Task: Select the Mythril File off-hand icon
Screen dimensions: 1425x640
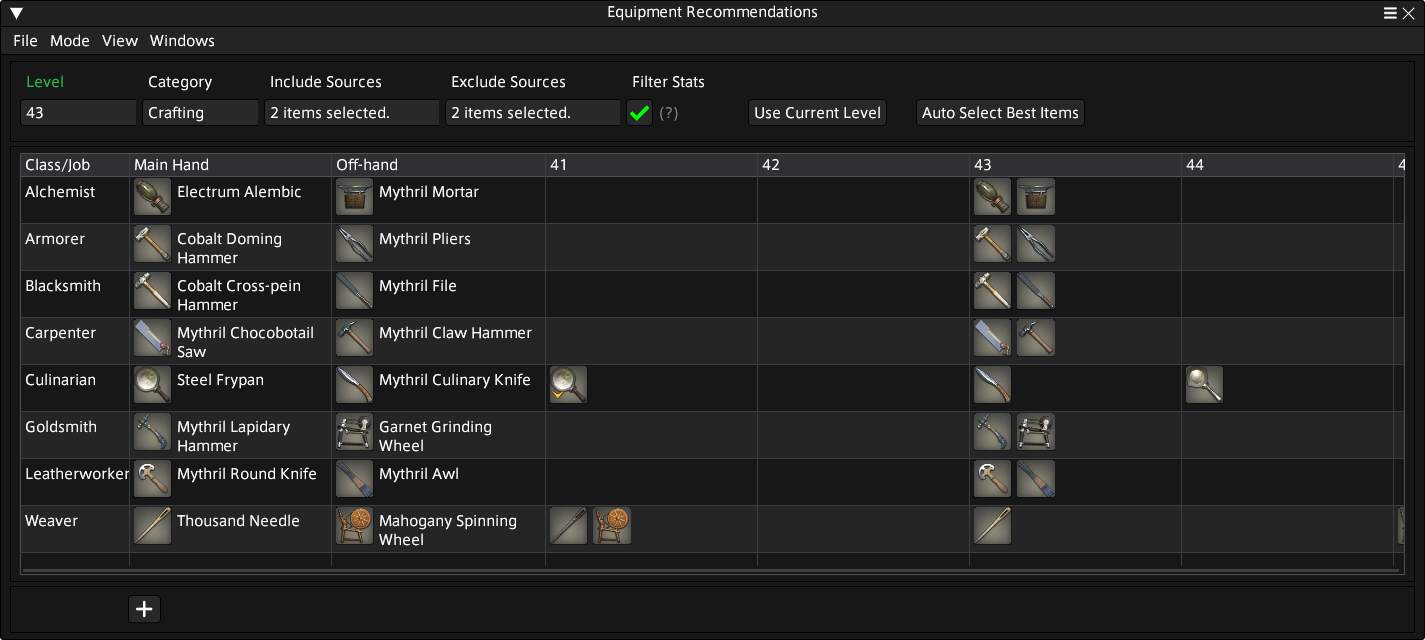Action: click(354, 290)
